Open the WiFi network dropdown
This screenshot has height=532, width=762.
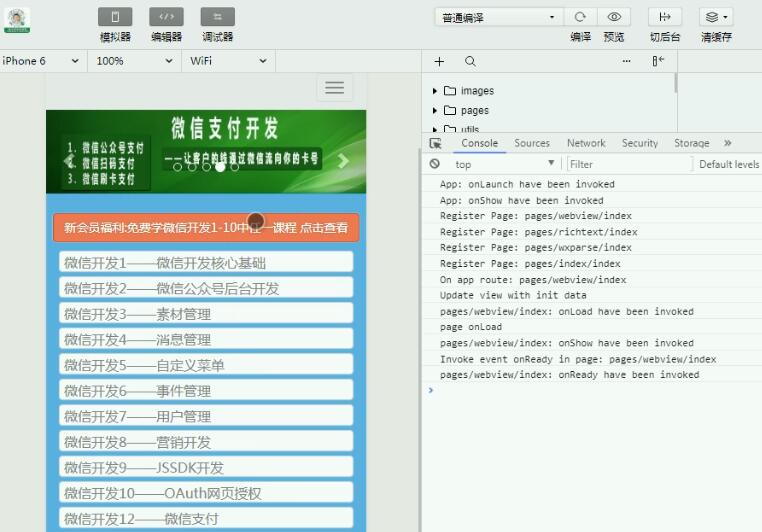228,61
